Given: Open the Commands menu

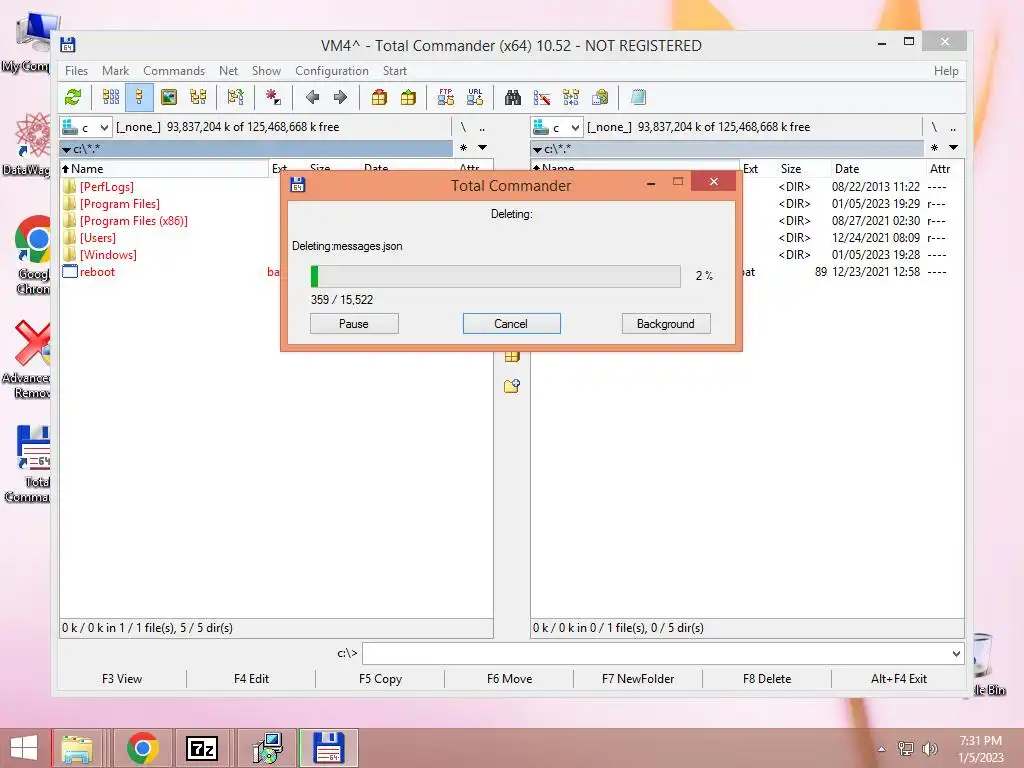Looking at the screenshot, I should tap(174, 71).
